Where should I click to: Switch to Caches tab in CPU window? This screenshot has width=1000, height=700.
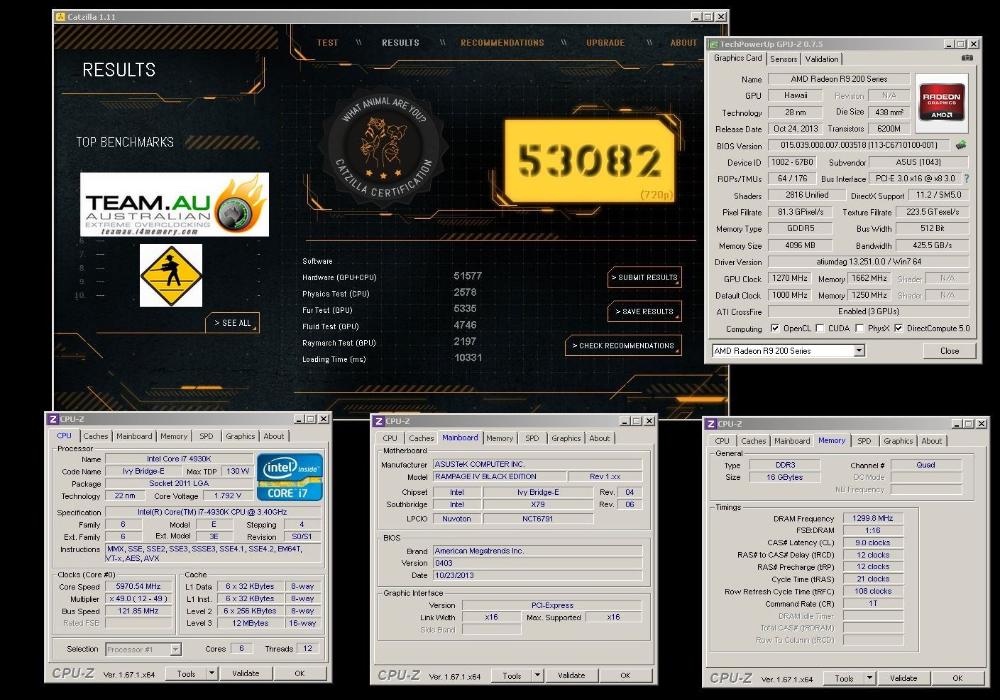[96, 436]
